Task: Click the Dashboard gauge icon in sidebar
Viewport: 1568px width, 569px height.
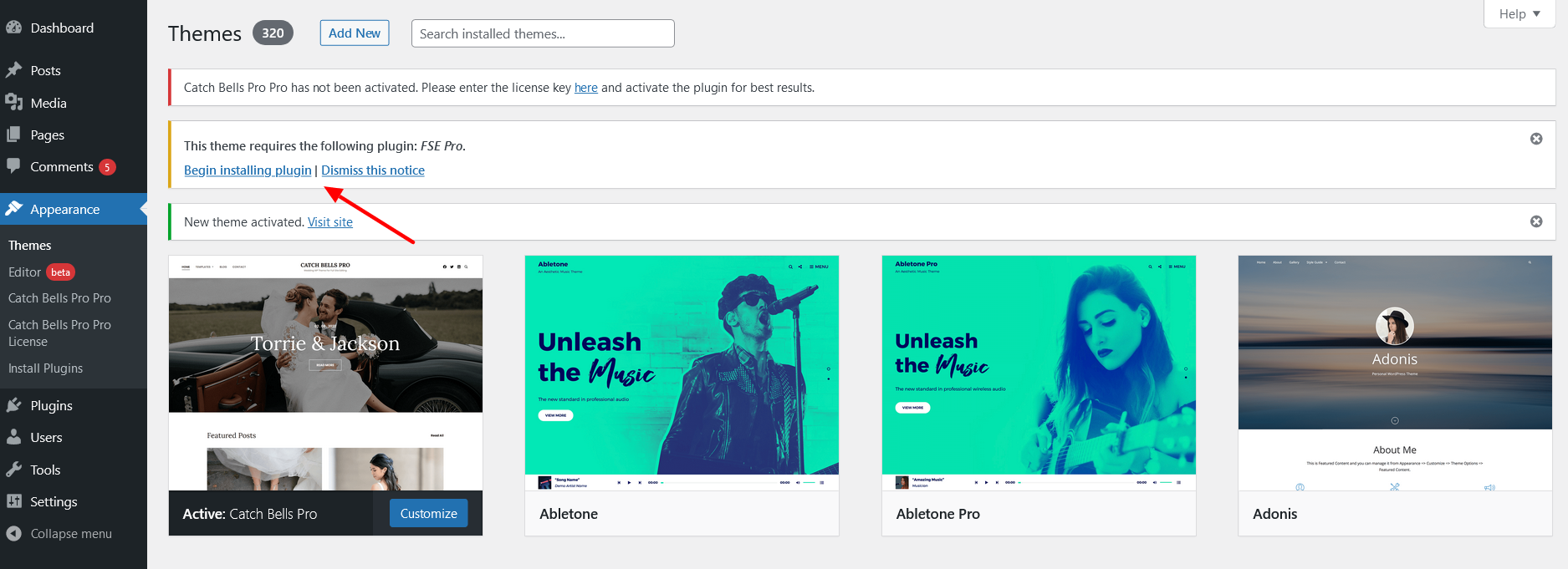Action: 13,28
